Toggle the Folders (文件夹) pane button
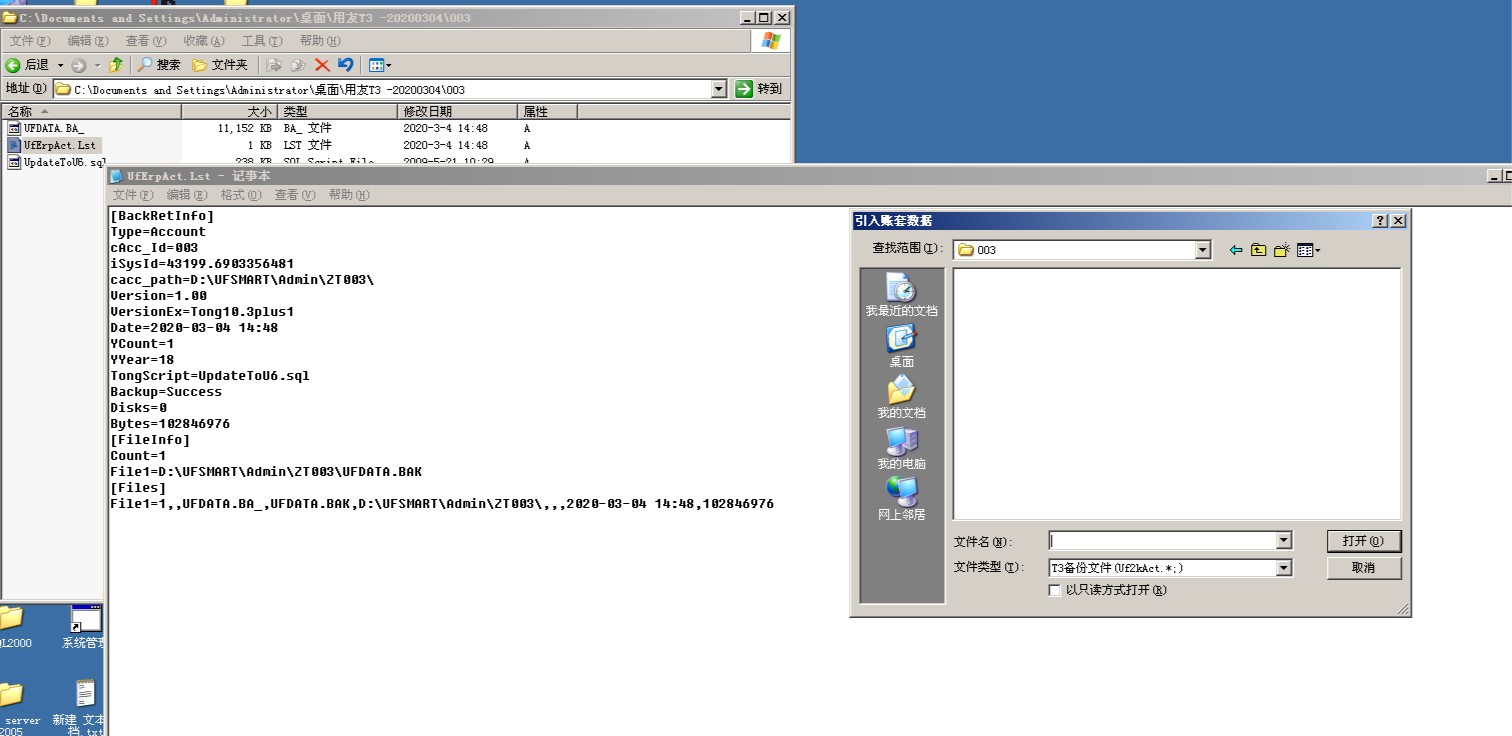The image size is (1512, 736). [x=219, y=65]
